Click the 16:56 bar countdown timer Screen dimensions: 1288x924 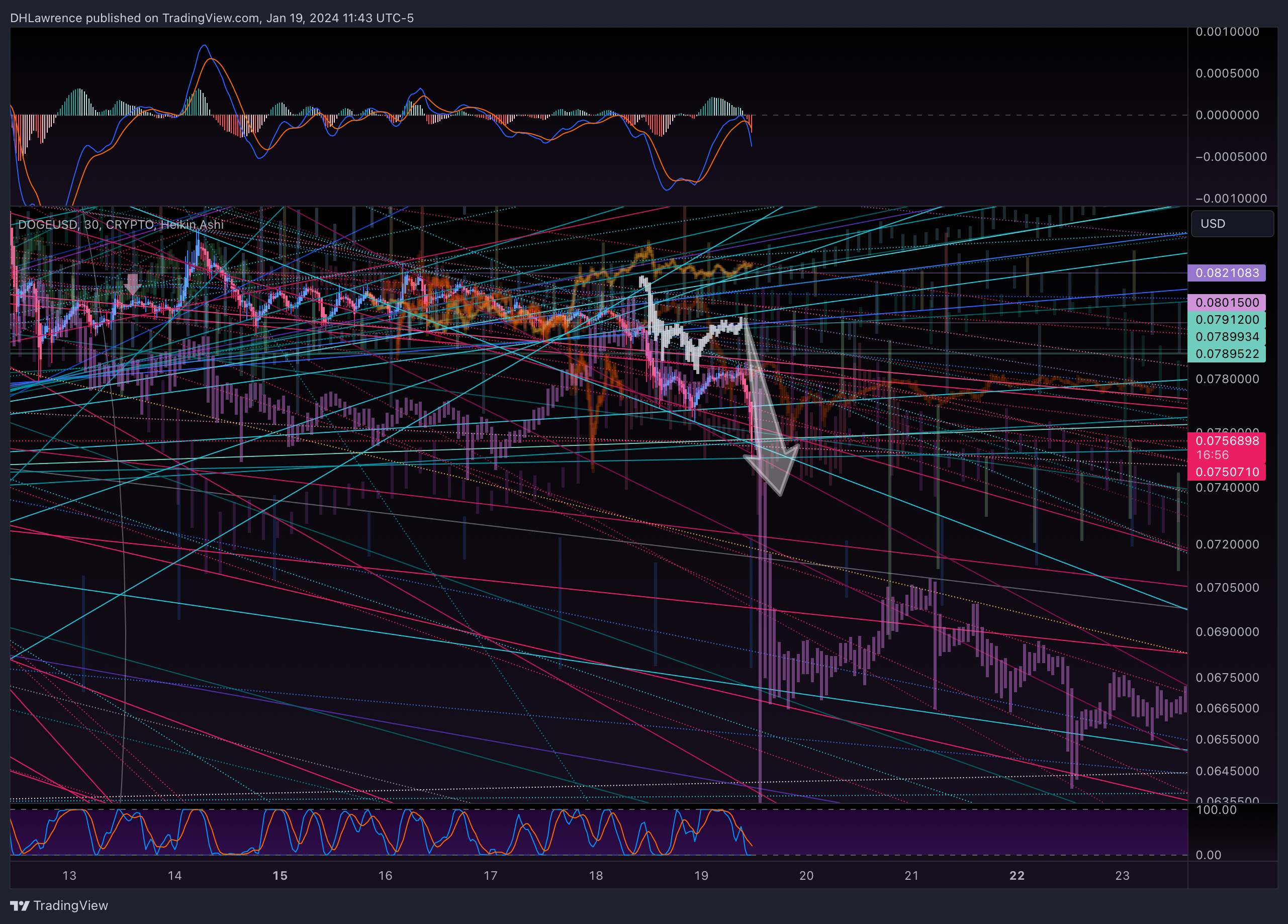(x=1213, y=455)
